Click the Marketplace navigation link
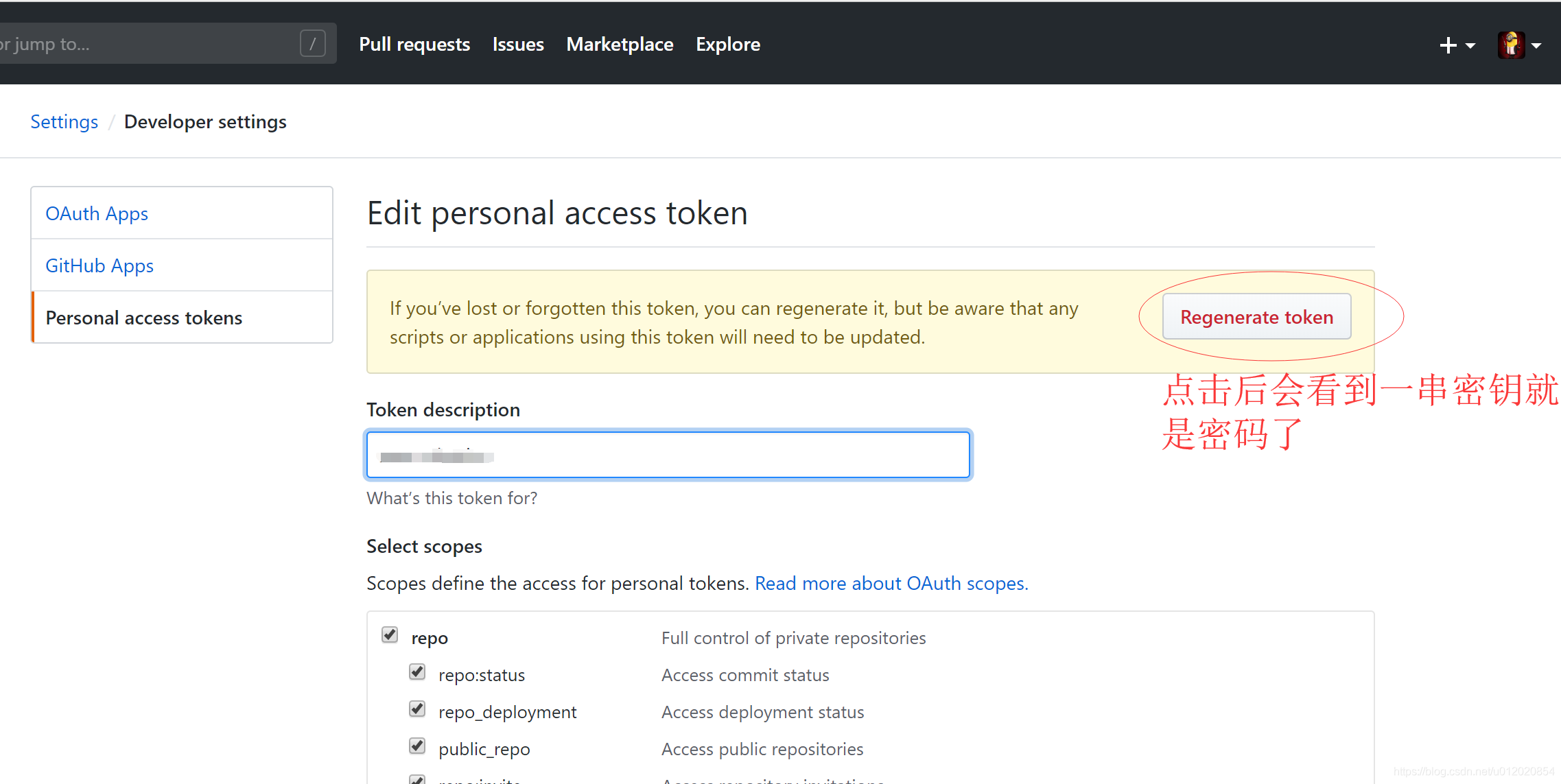 coord(619,44)
